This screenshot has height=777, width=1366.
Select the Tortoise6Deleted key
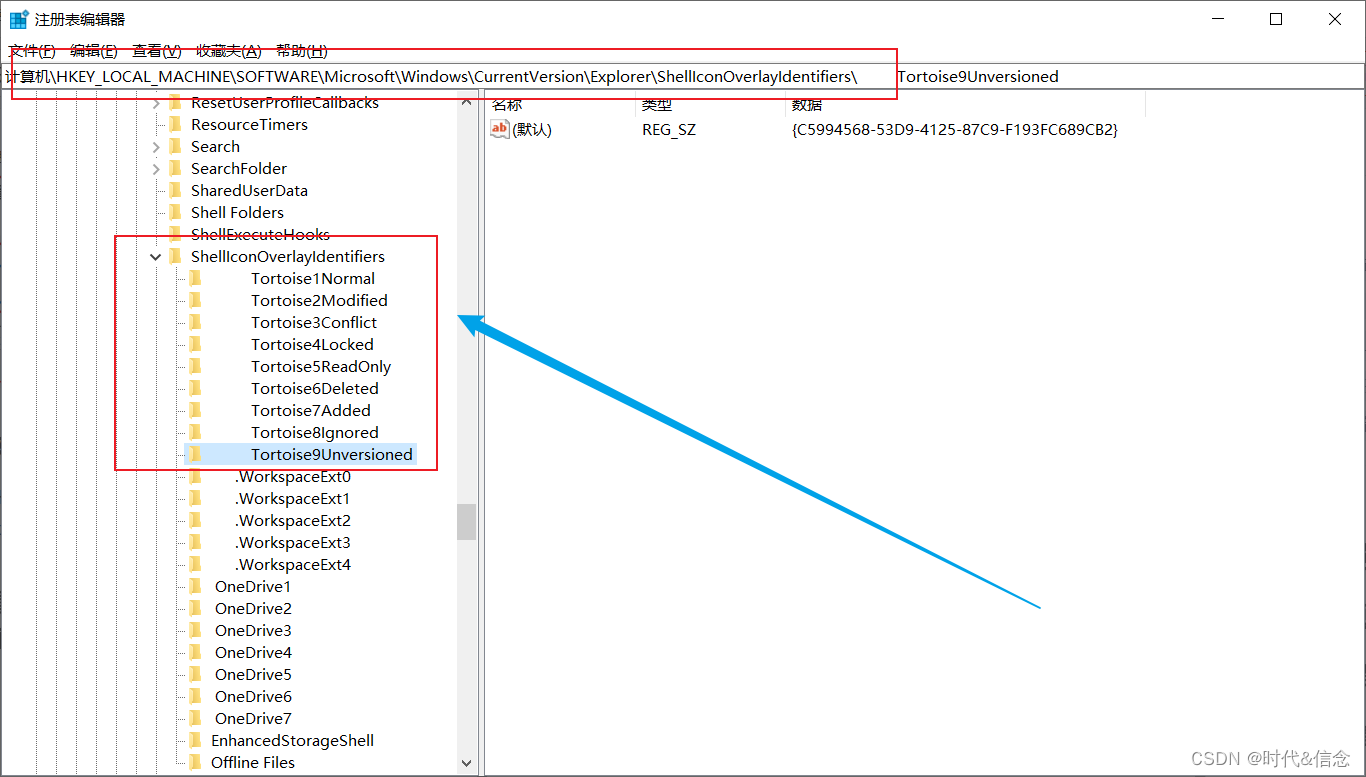point(315,388)
